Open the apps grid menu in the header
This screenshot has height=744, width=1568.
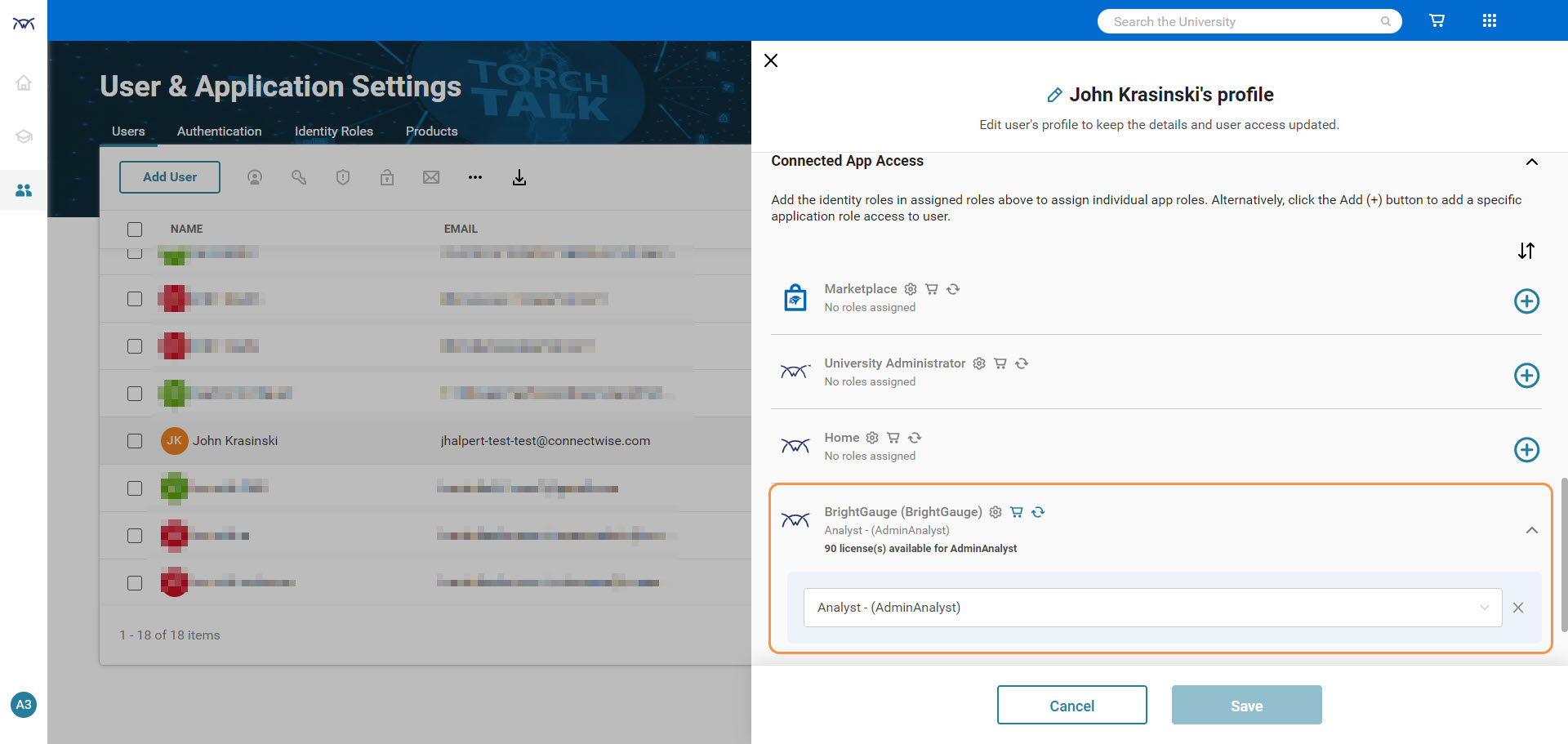(x=1489, y=21)
